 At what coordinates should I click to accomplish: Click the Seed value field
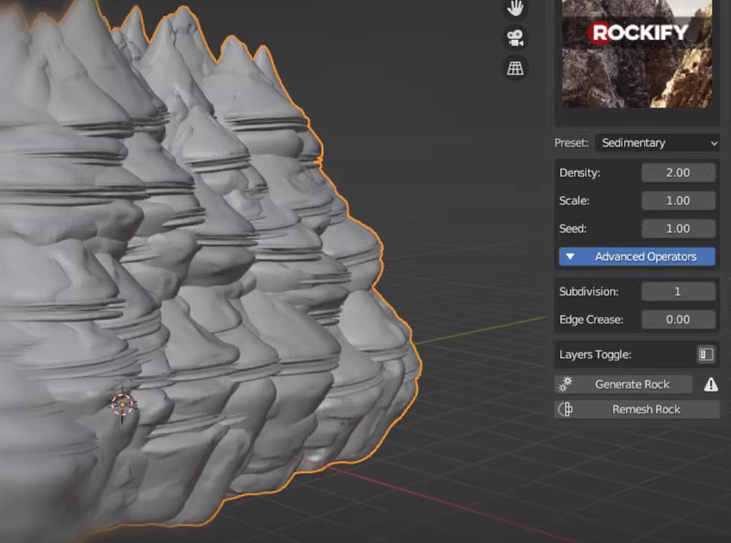678,229
